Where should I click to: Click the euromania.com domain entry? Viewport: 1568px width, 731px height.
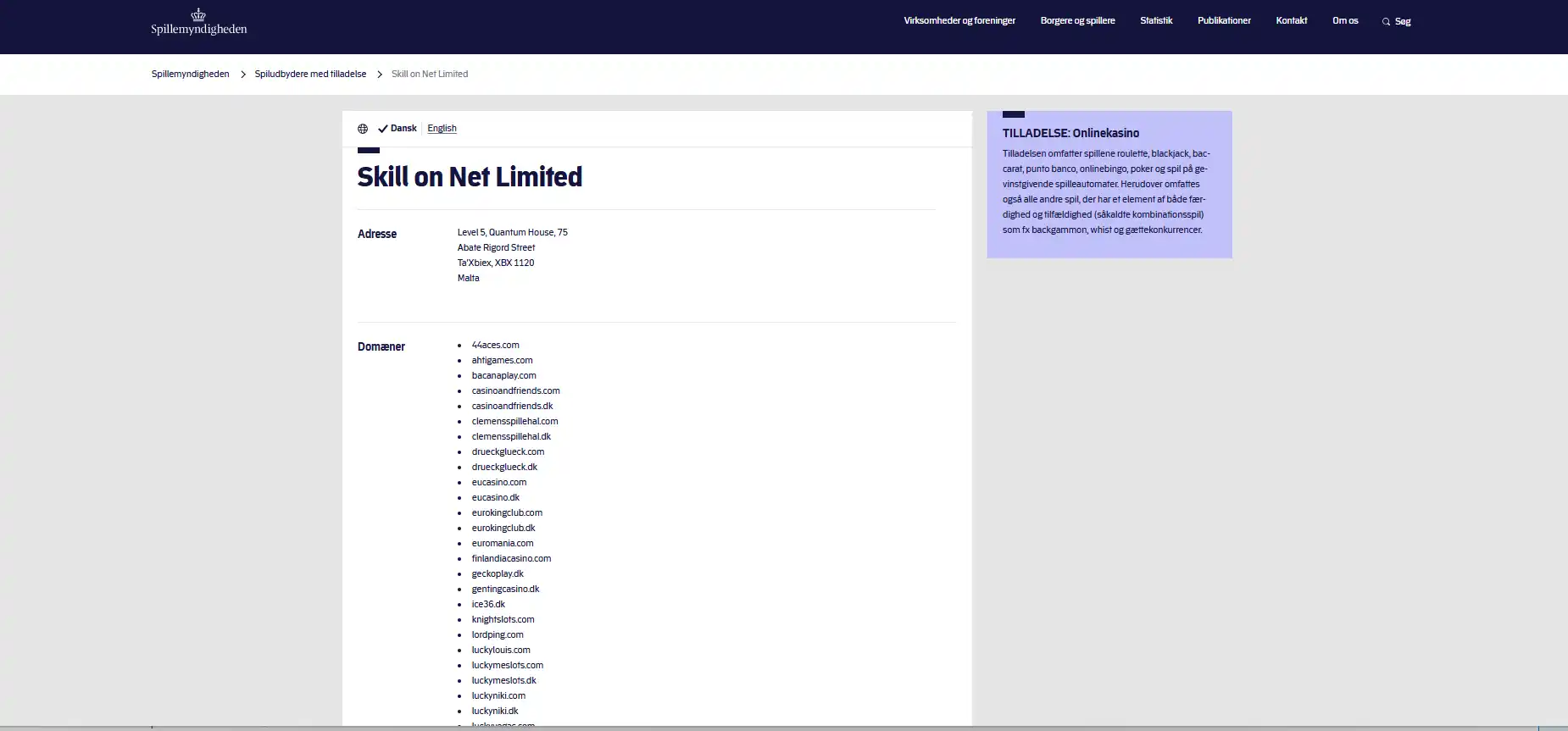pos(503,544)
